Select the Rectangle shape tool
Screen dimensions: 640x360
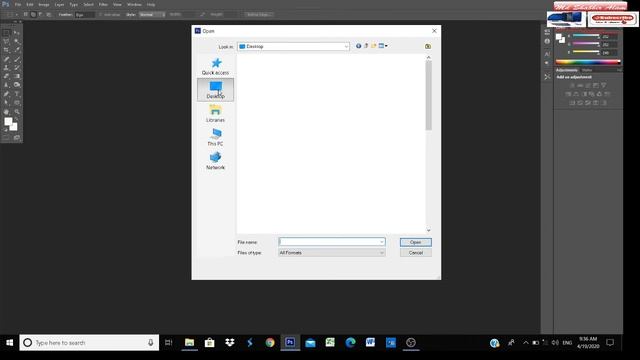(17, 102)
